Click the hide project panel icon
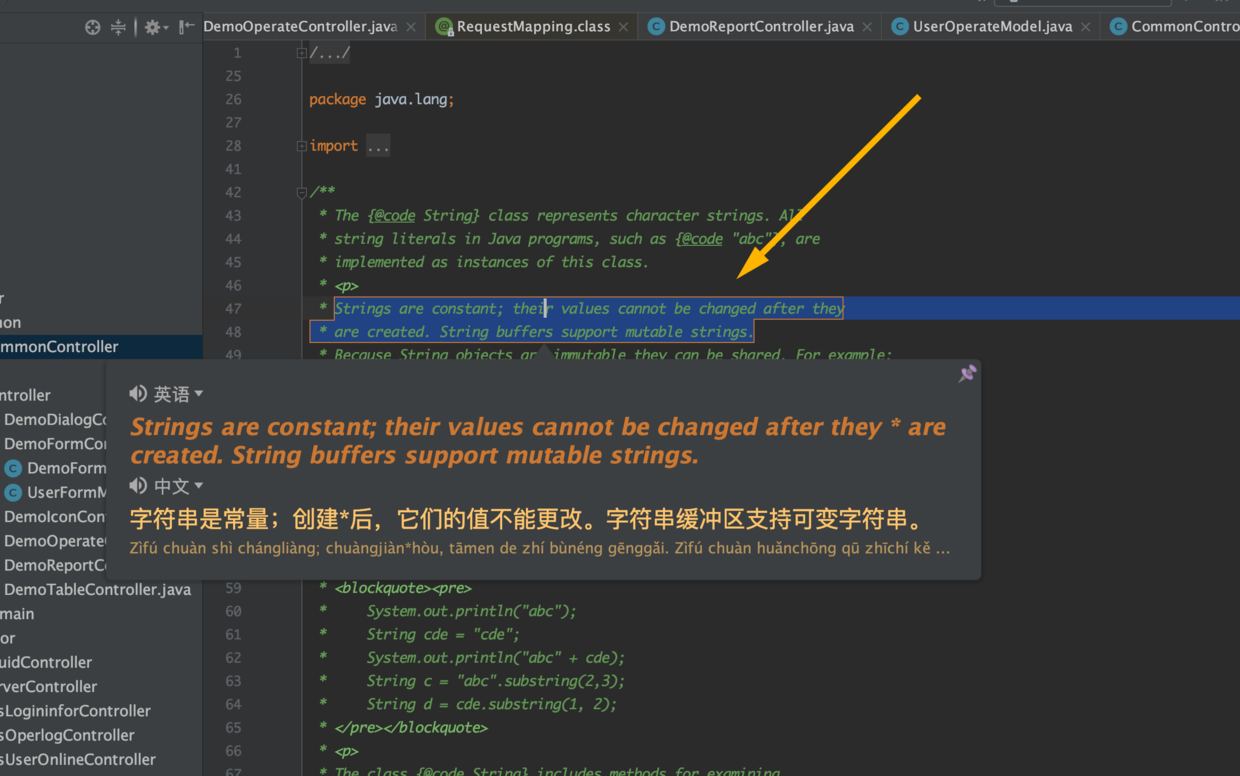Viewport: 1240px width, 776px height. click(x=186, y=27)
